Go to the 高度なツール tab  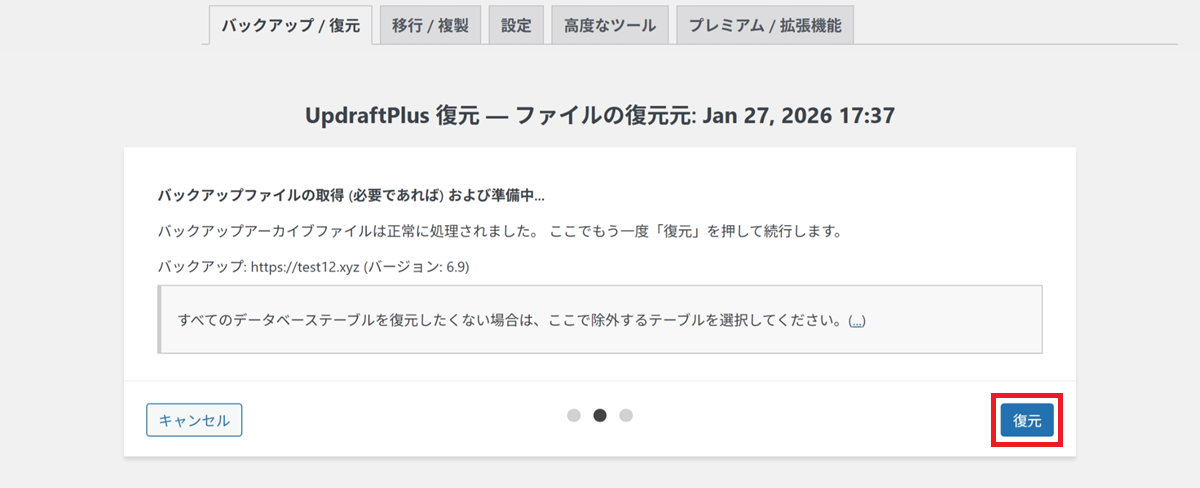point(609,26)
